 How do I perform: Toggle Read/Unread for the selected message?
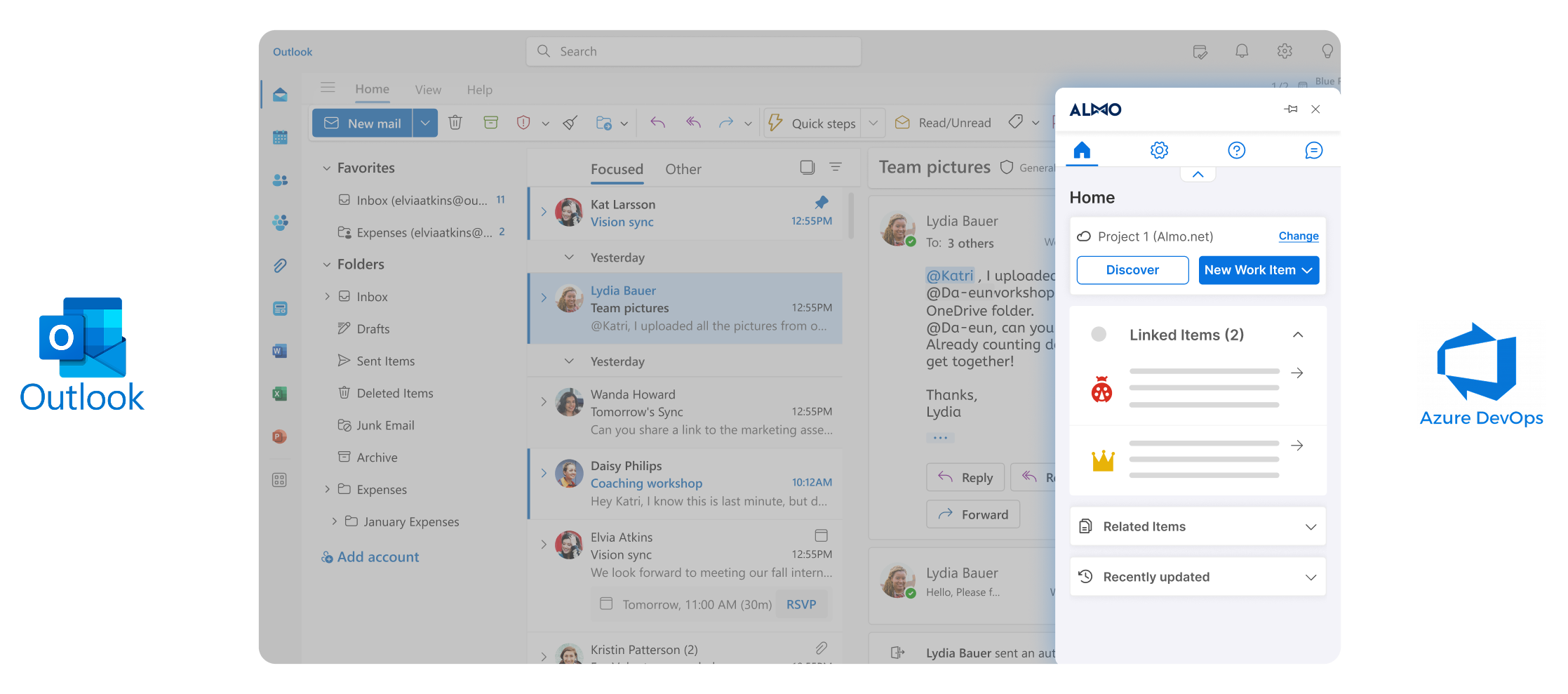click(x=943, y=123)
